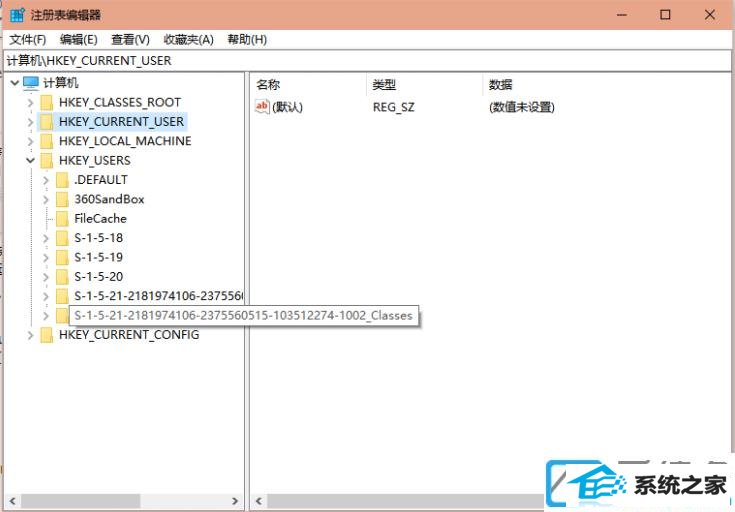Screen dimensions: 735x512
Task: Close the Registry Editor window
Action: click(710, 15)
